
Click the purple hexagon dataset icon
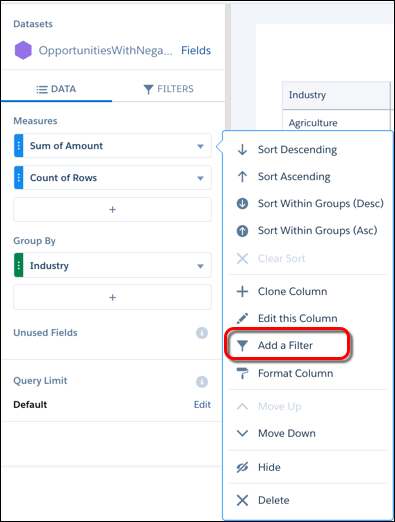pyautogui.click(x=23, y=50)
